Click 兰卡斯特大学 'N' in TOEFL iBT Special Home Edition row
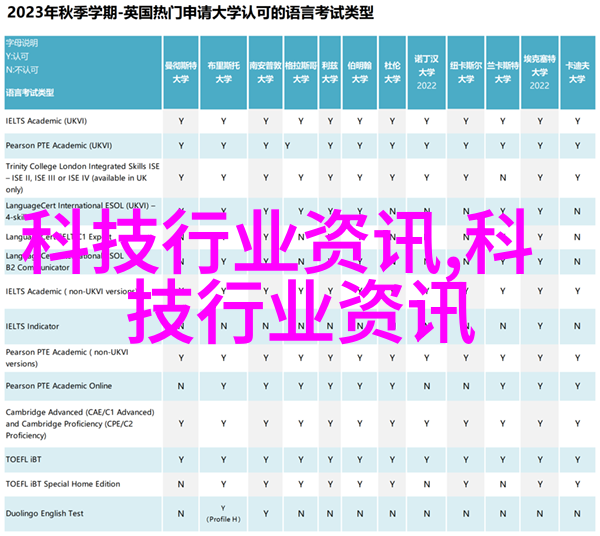Image resolution: width=600 pixels, height=536 pixels. coord(502,484)
